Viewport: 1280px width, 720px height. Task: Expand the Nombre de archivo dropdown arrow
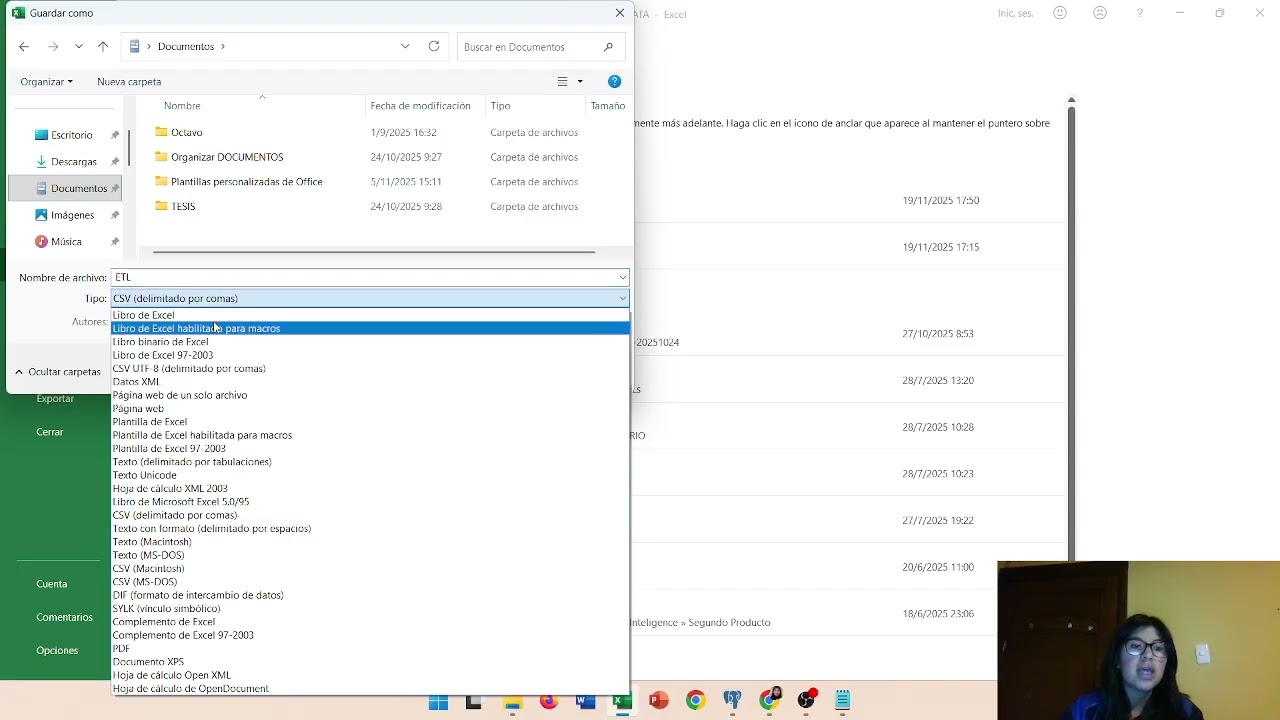pos(622,277)
